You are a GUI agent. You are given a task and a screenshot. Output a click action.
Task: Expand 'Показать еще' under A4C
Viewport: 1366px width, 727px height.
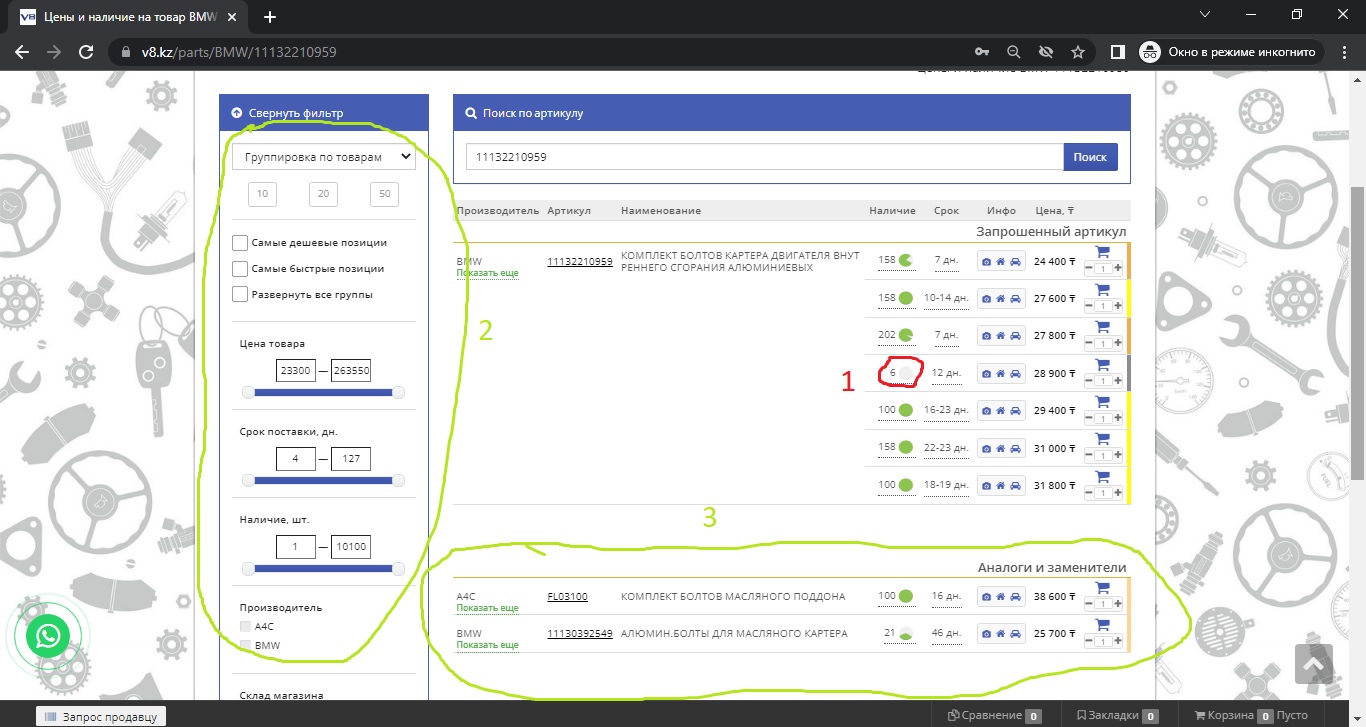(488, 608)
